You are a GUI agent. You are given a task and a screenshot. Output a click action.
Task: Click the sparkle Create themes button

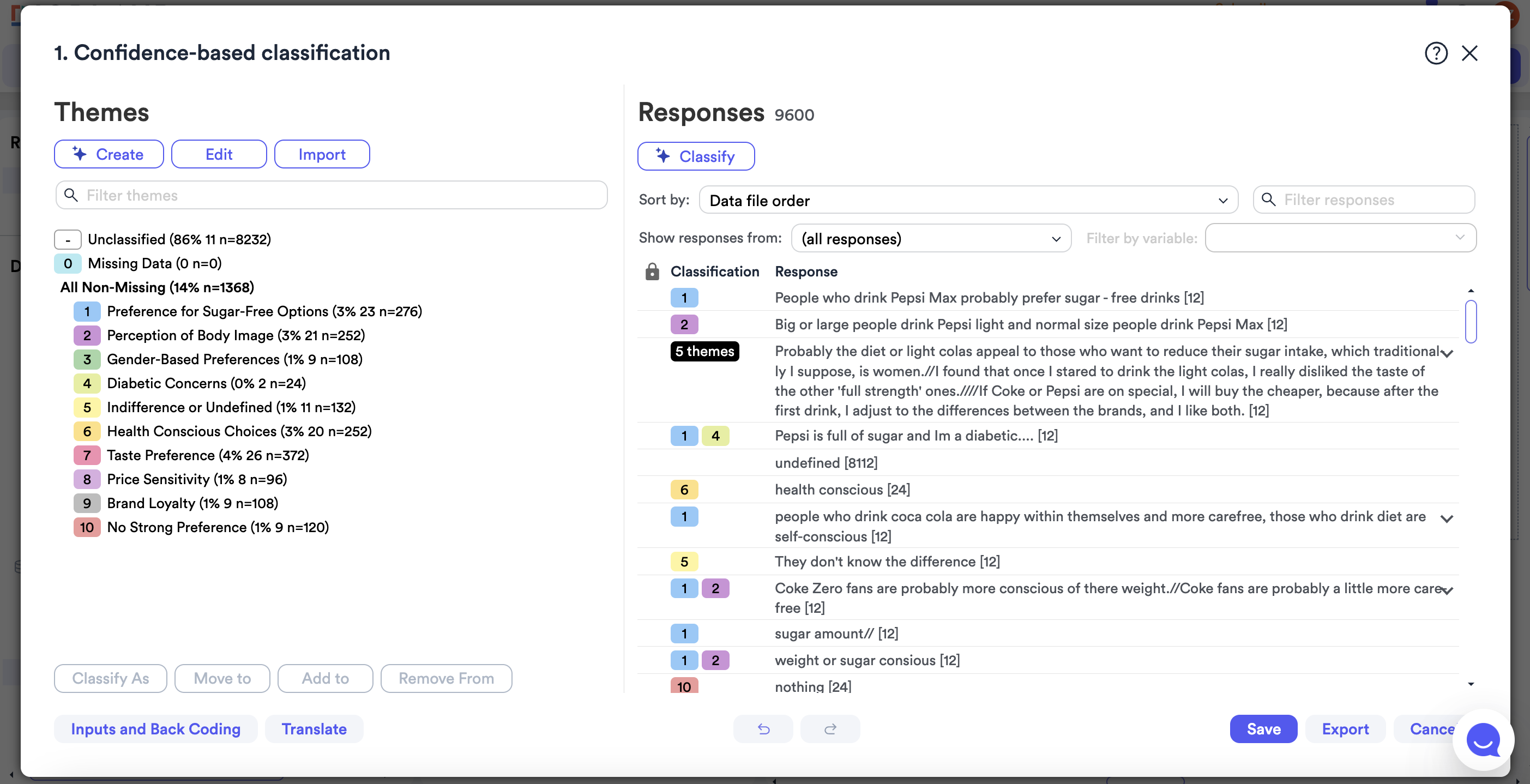(109, 154)
